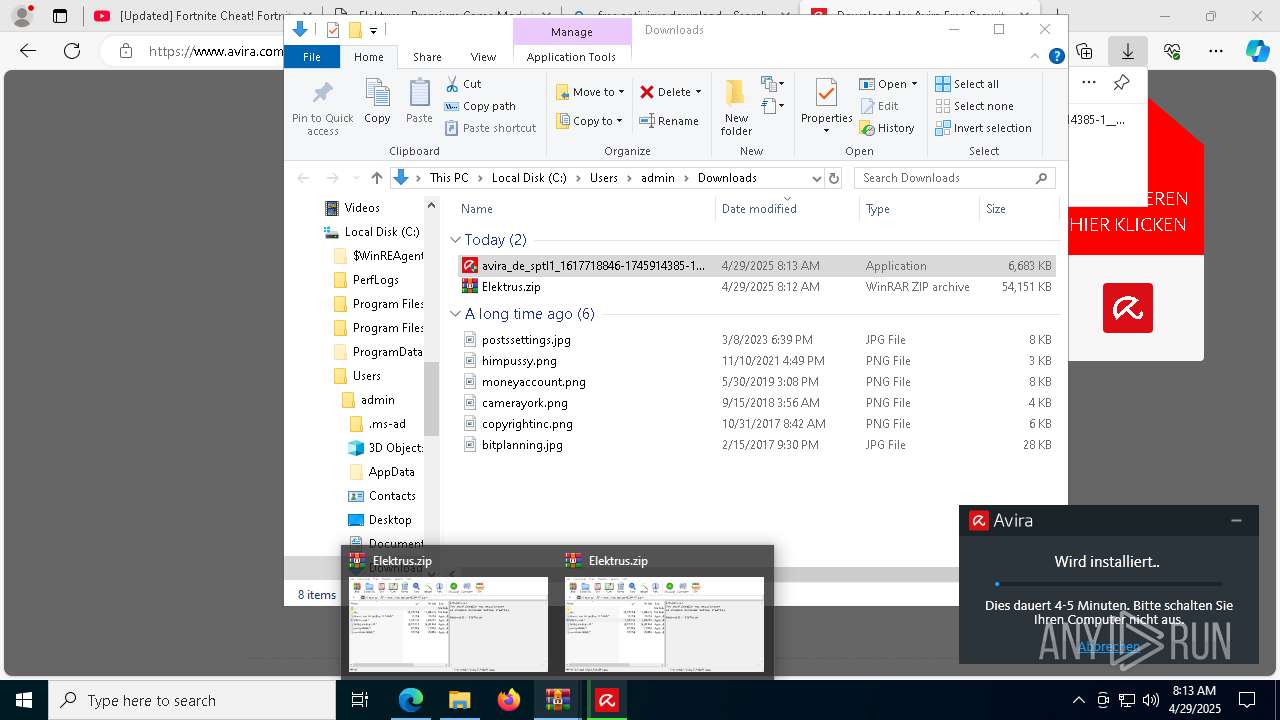Go back in Edge browser
Viewport: 1280px width, 720px height.
pos(28,51)
